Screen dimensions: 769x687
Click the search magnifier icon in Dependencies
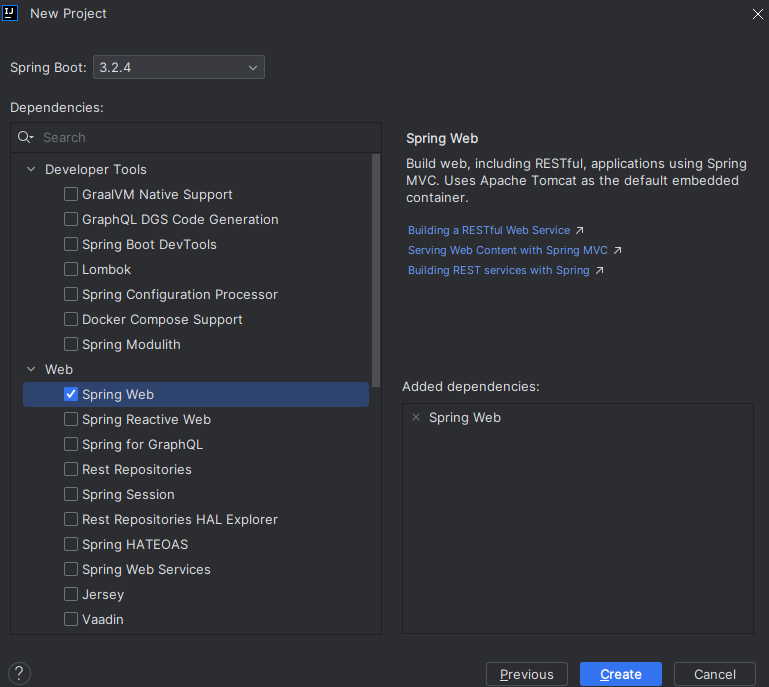(x=25, y=137)
